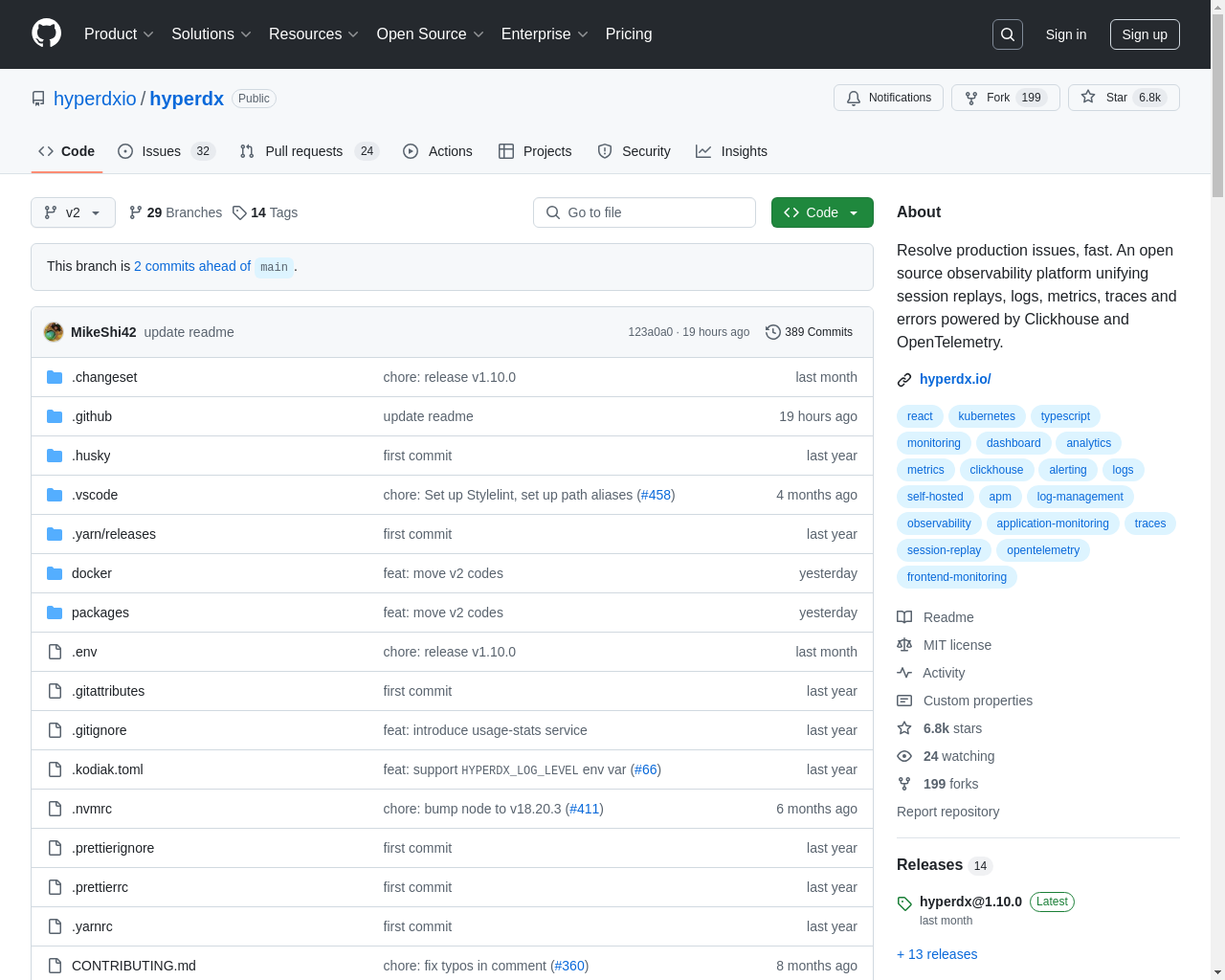The height and width of the screenshot is (980, 1225).
Task: Click the link icon beside hyperdx.io
Action: [904, 380]
